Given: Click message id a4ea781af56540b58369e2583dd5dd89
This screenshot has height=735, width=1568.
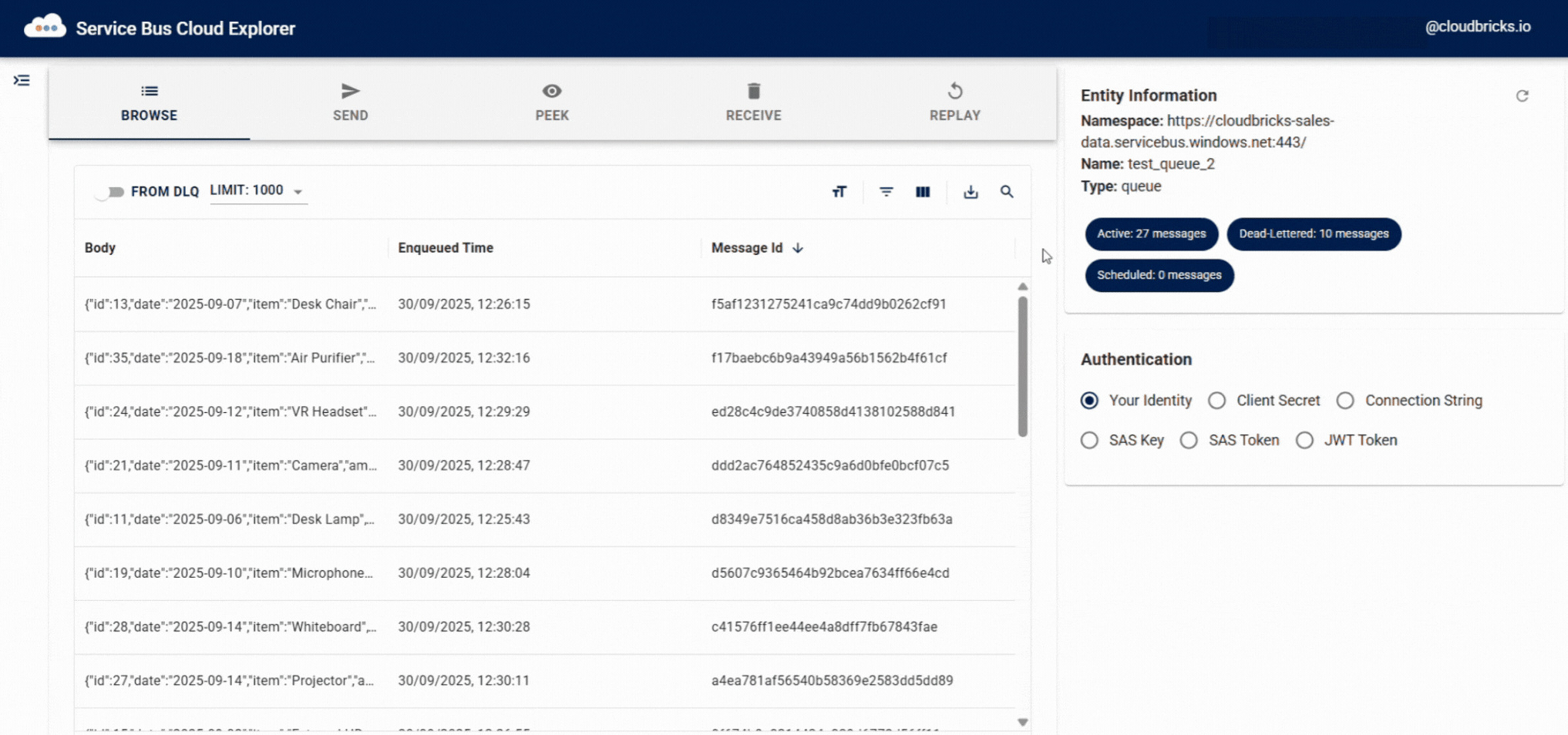Looking at the screenshot, I should [x=832, y=680].
